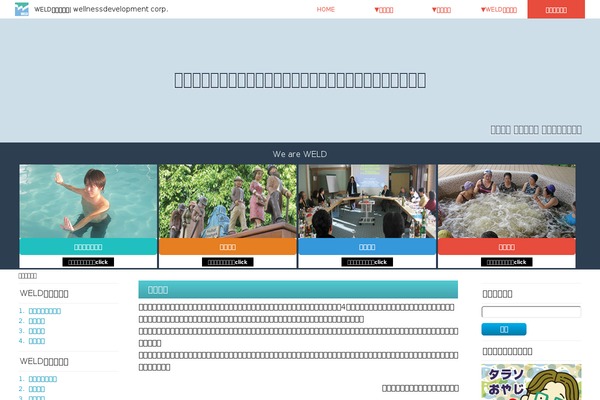
Task: Click the teal label under the pool photo
Action: coord(88,247)
